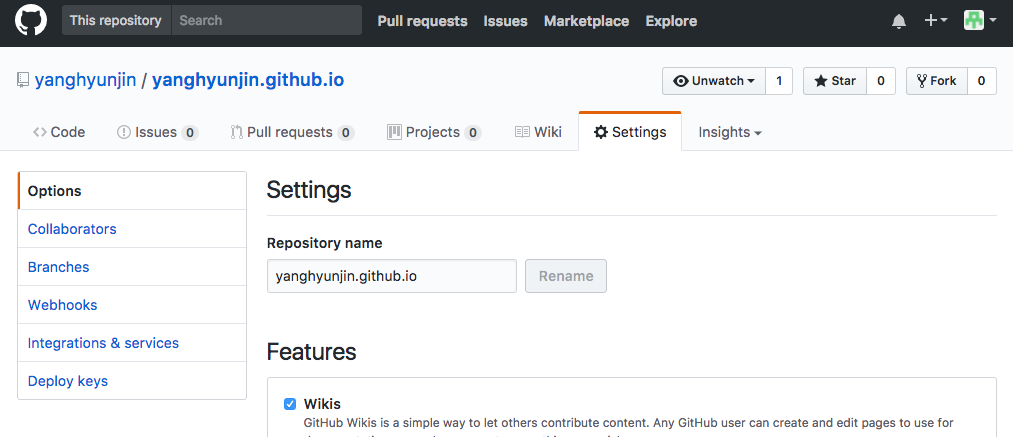1013x437 pixels.
Task: Expand the Unwatch dropdown
Action: pos(714,81)
